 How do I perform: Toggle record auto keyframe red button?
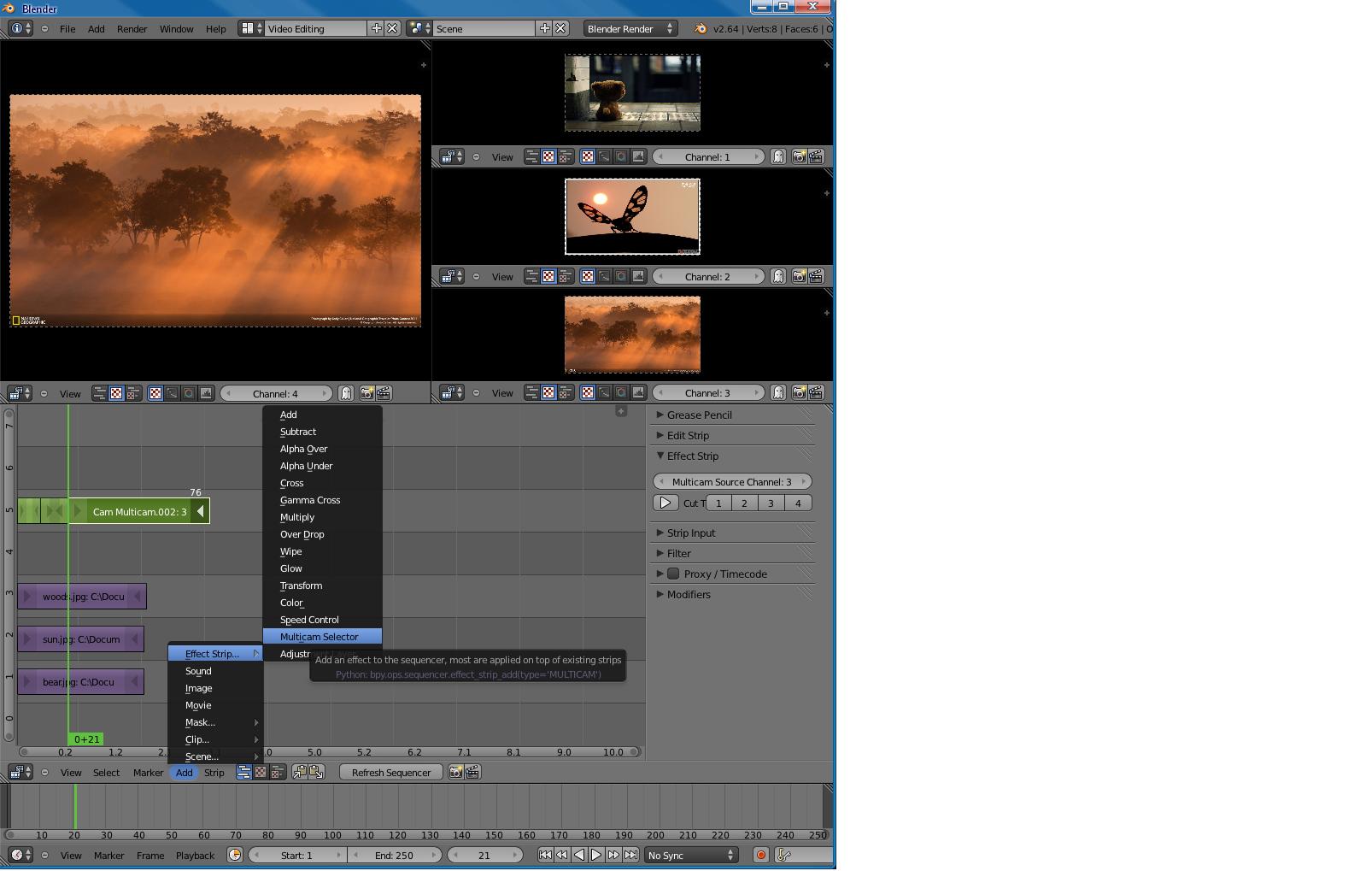click(x=760, y=855)
